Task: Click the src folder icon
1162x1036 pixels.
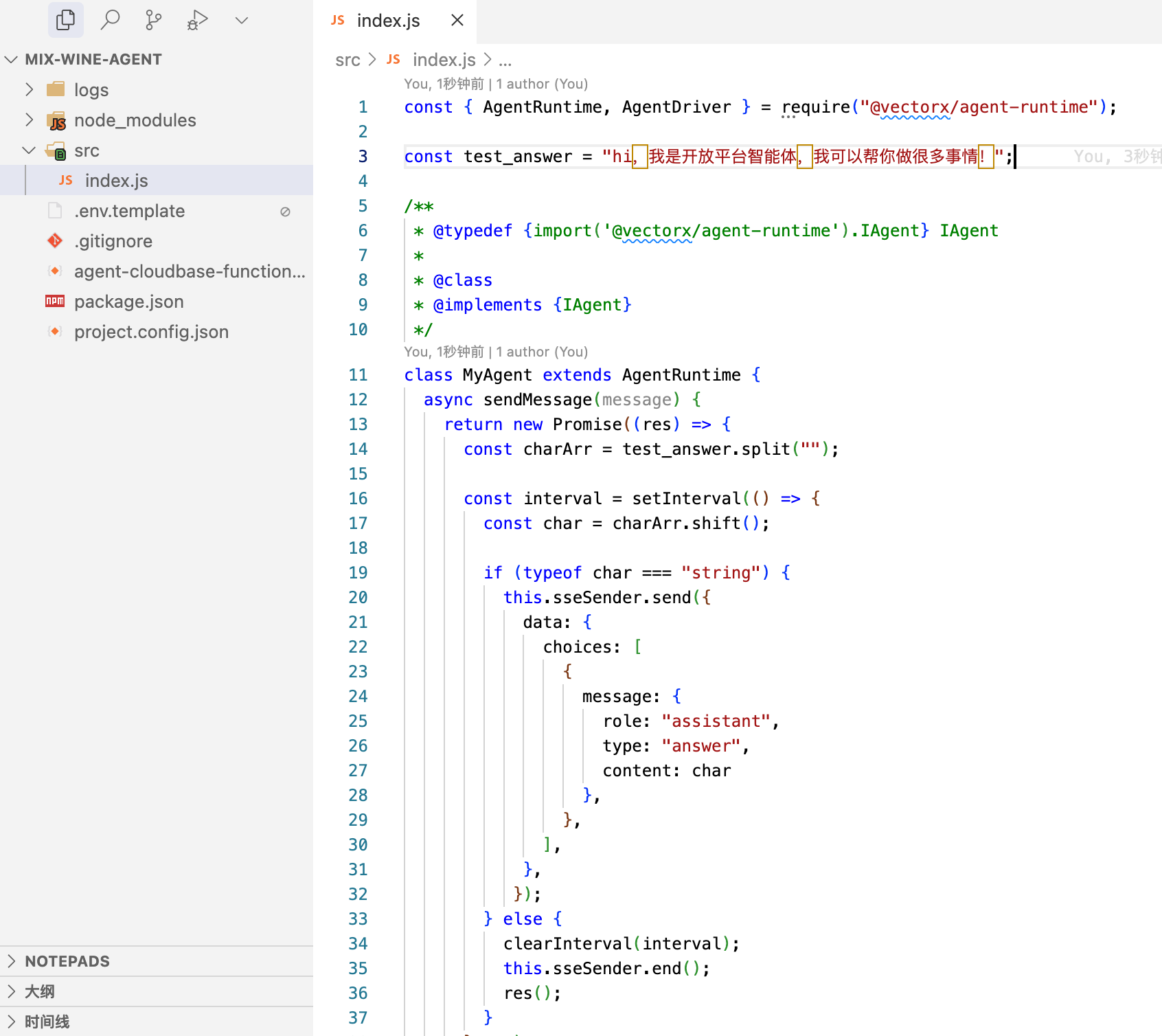Action: pyautogui.click(x=56, y=151)
